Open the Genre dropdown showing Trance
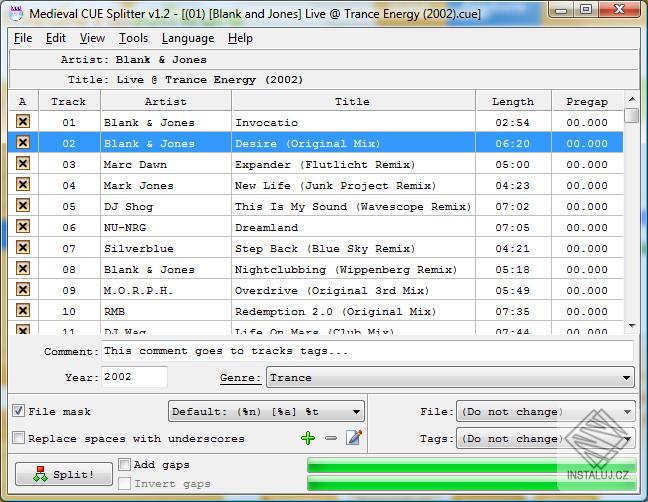This screenshot has height=502, width=648. (450, 378)
